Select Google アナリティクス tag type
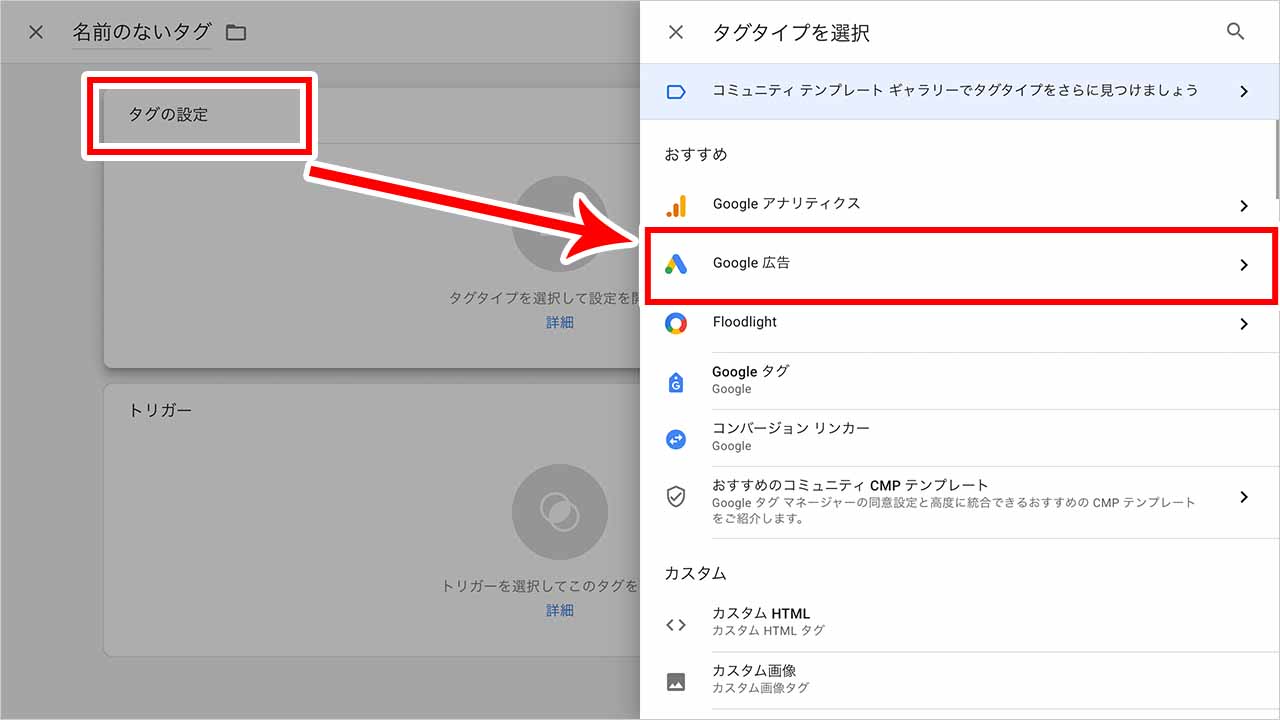The width and height of the screenshot is (1280, 720). click(x=960, y=204)
